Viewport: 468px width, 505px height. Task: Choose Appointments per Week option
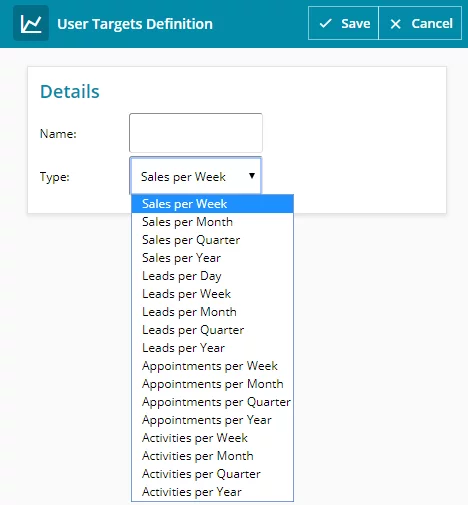click(x=212, y=366)
